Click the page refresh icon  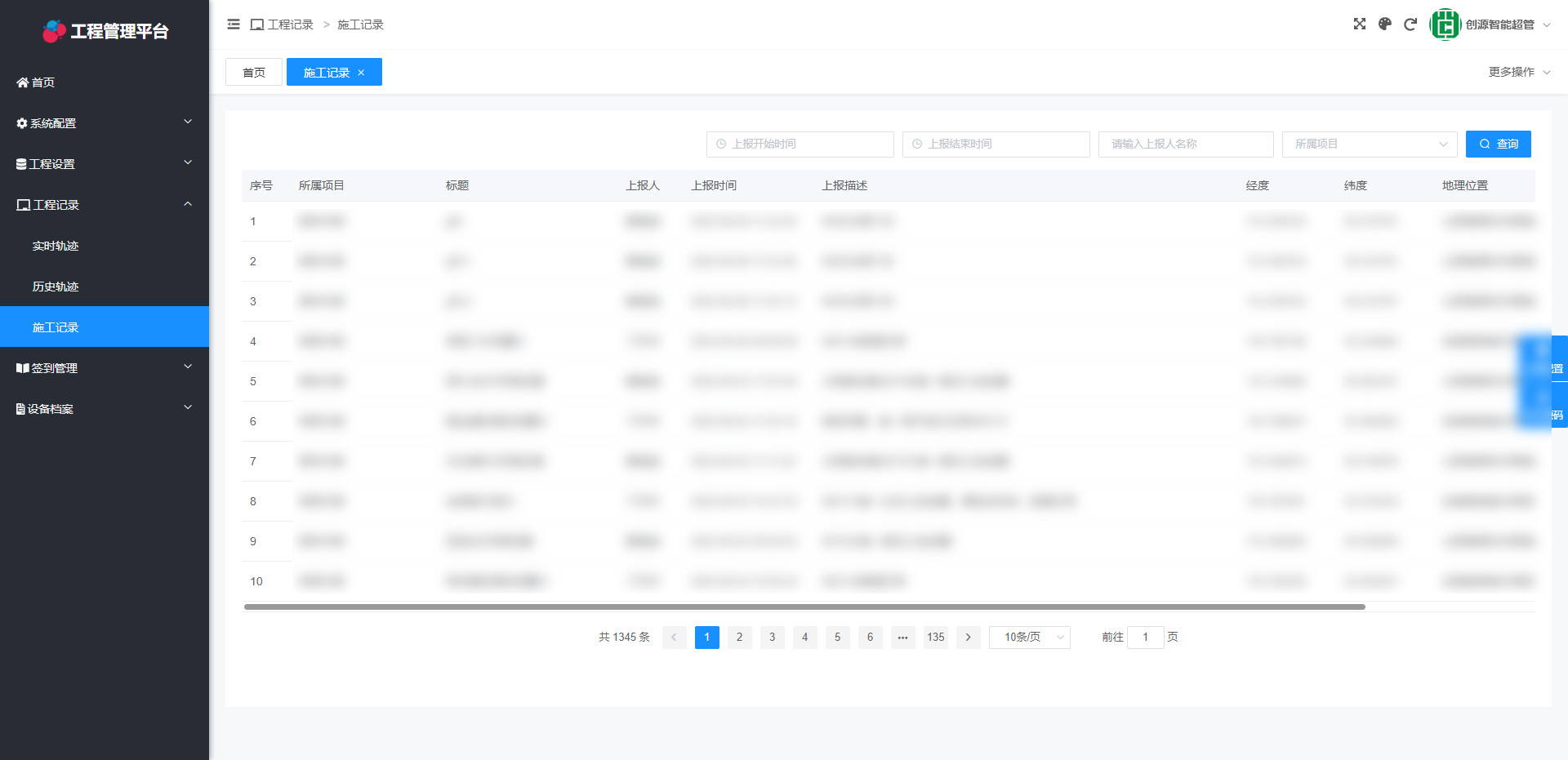1410,24
